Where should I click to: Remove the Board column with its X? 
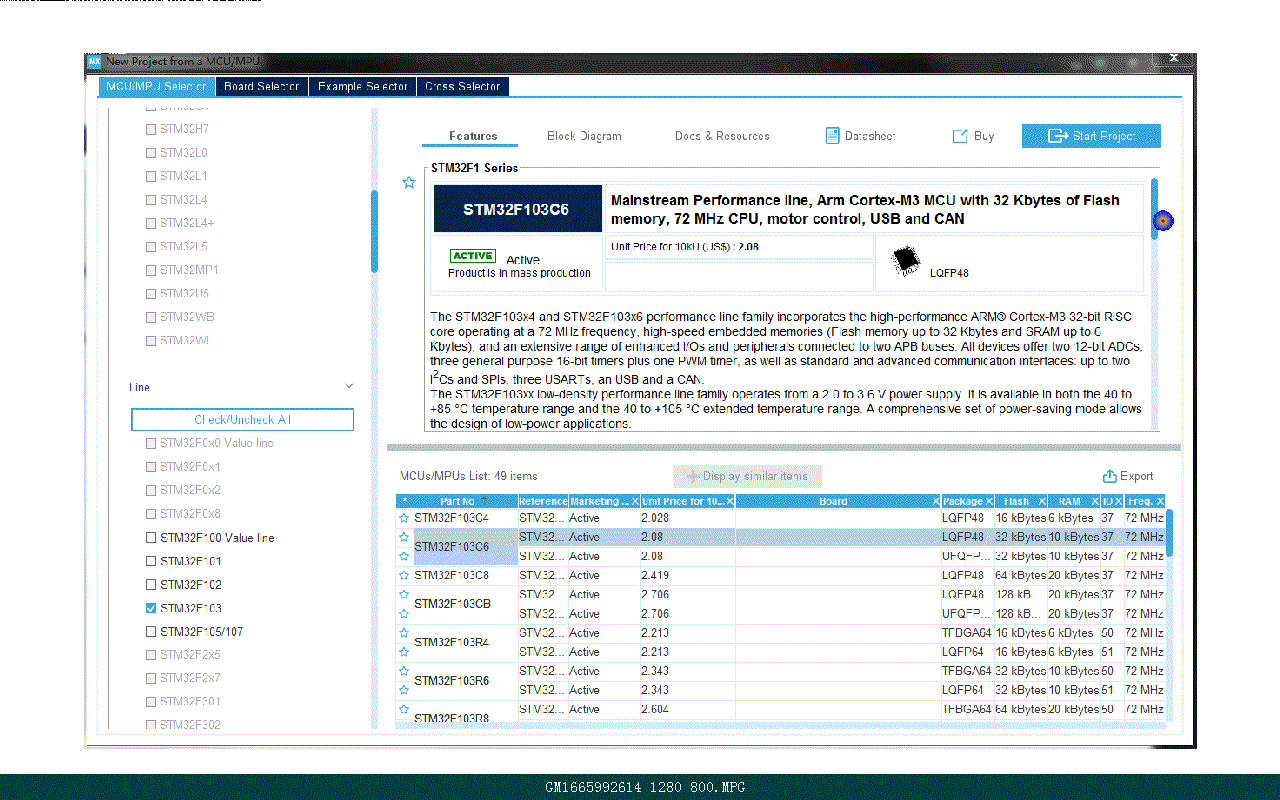pos(936,501)
